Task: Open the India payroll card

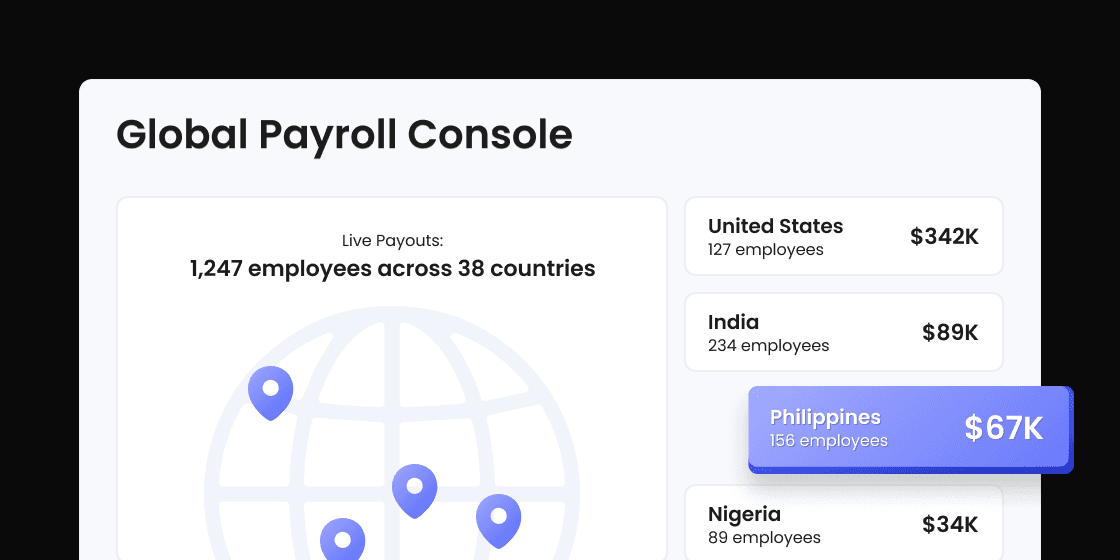Action: [843, 332]
